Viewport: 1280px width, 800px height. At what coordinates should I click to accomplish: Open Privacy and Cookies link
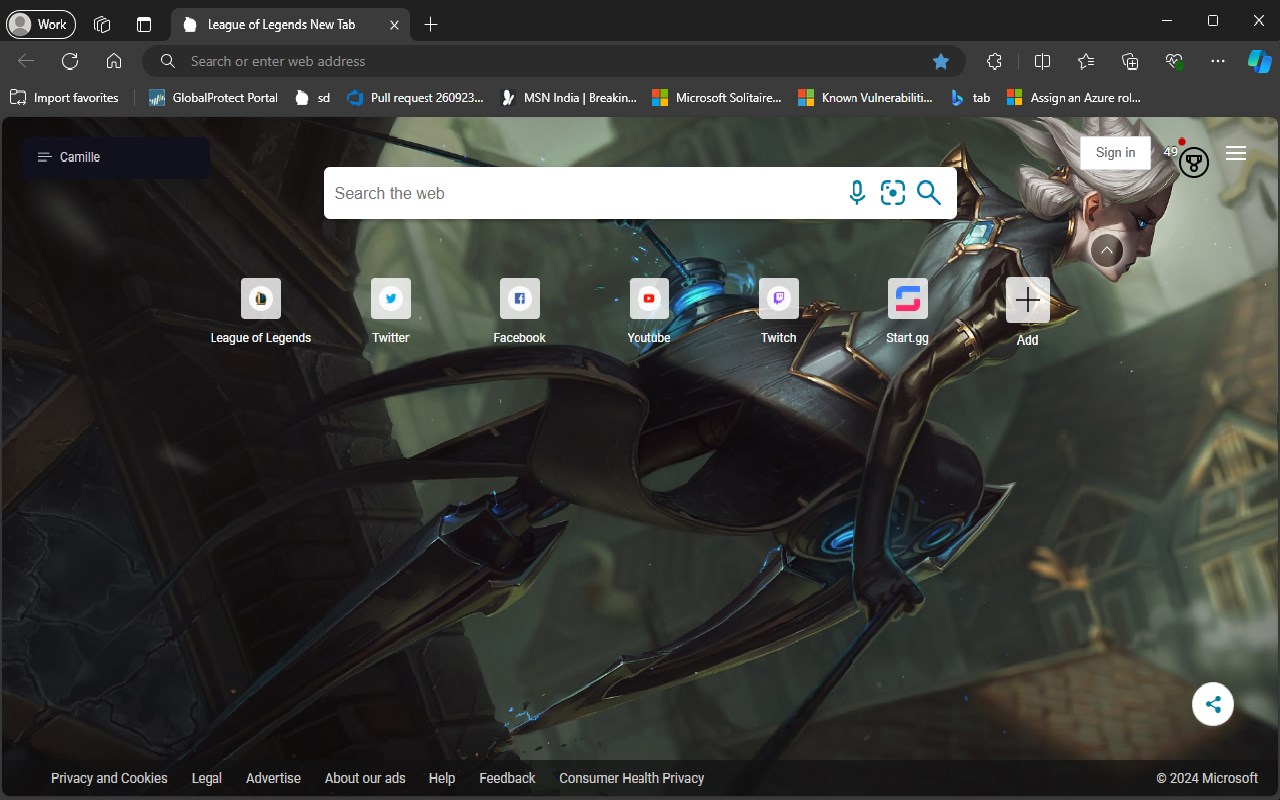point(109,778)
